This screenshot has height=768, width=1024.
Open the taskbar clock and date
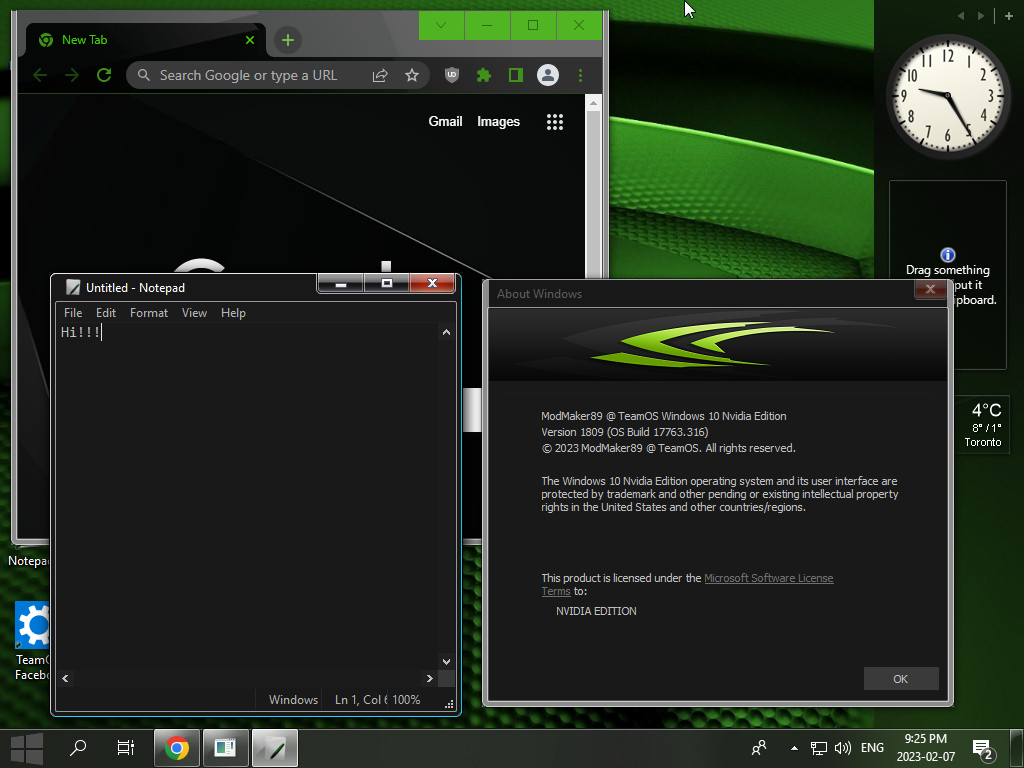[925, 748]
